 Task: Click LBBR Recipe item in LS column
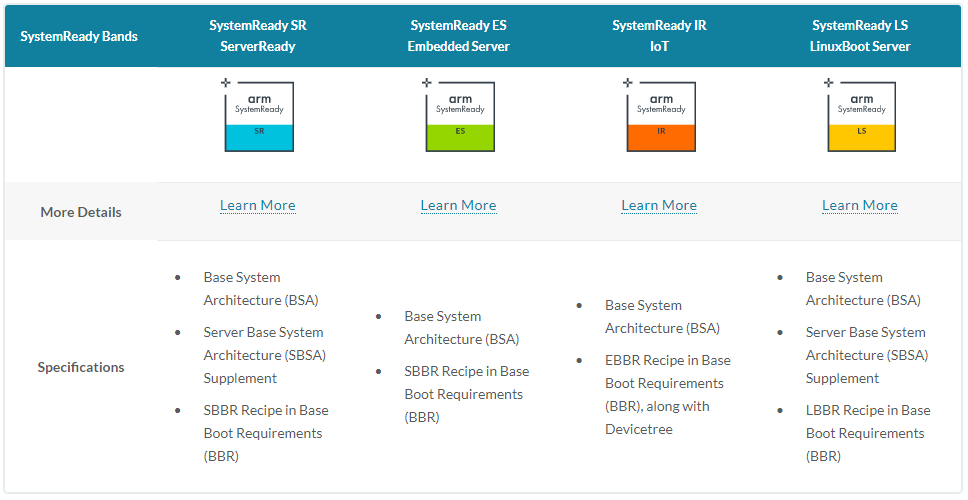(868, 433)
